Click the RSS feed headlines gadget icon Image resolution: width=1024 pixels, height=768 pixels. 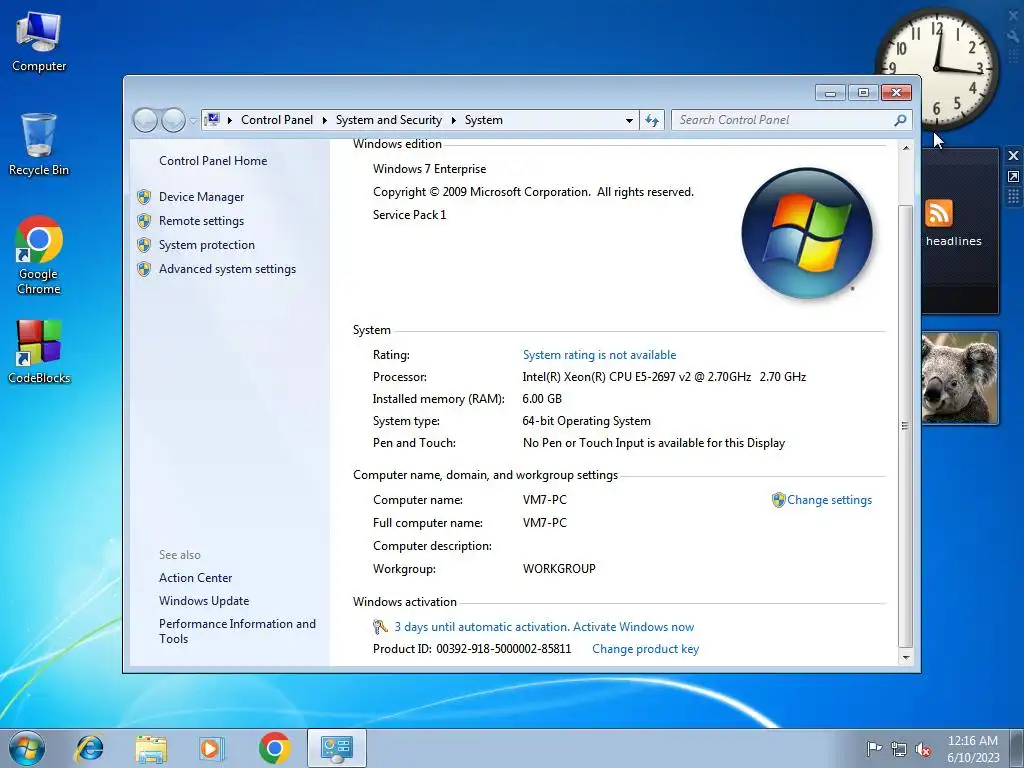[x=938, y=213]
